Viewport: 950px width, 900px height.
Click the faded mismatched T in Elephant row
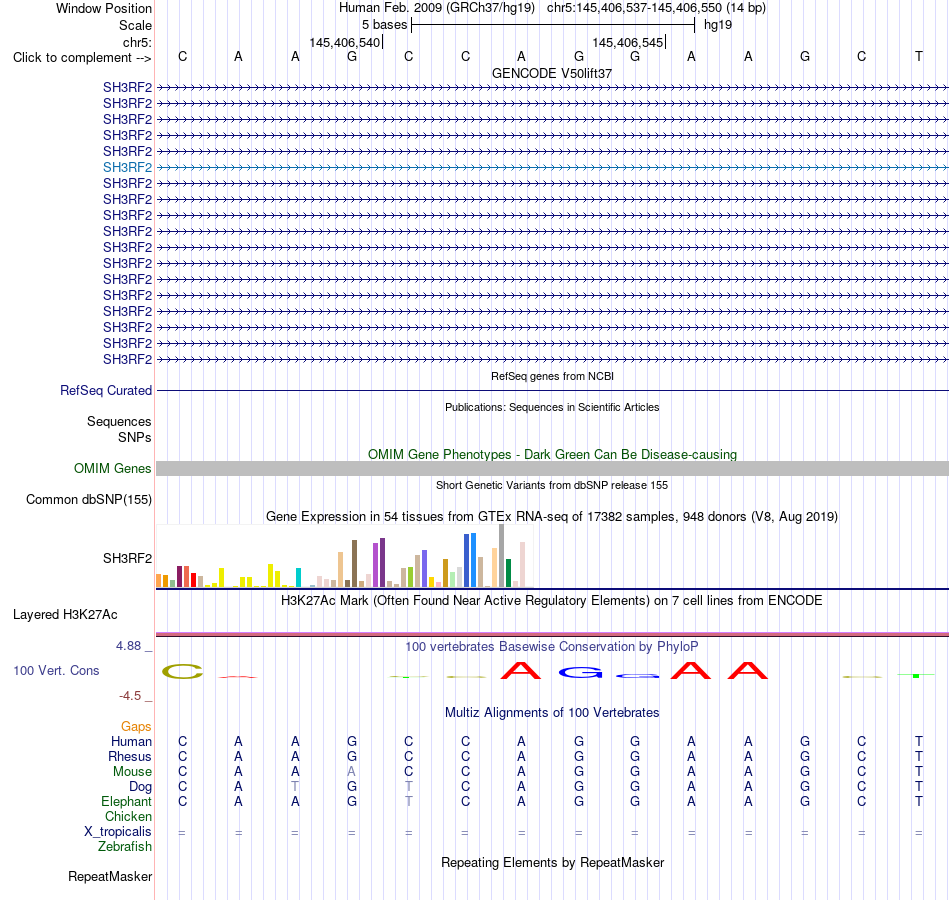(x=408, y=801)
